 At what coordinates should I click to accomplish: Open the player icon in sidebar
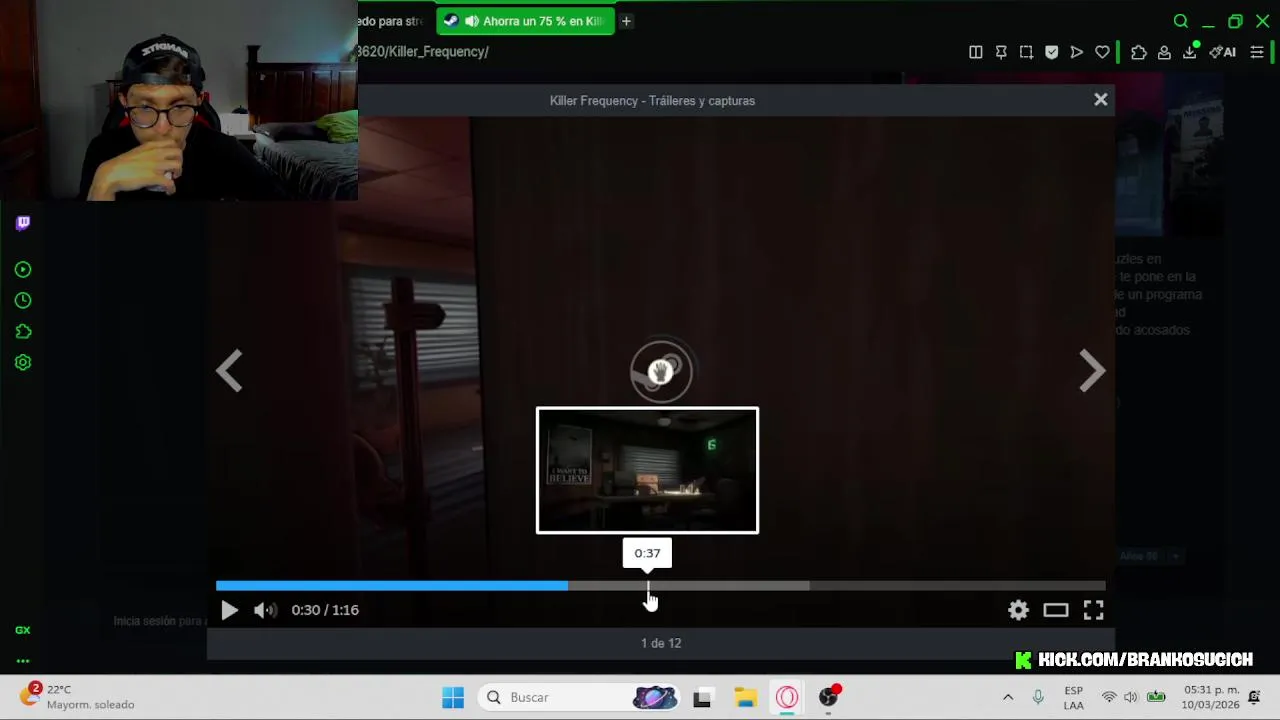pos(23,269)
